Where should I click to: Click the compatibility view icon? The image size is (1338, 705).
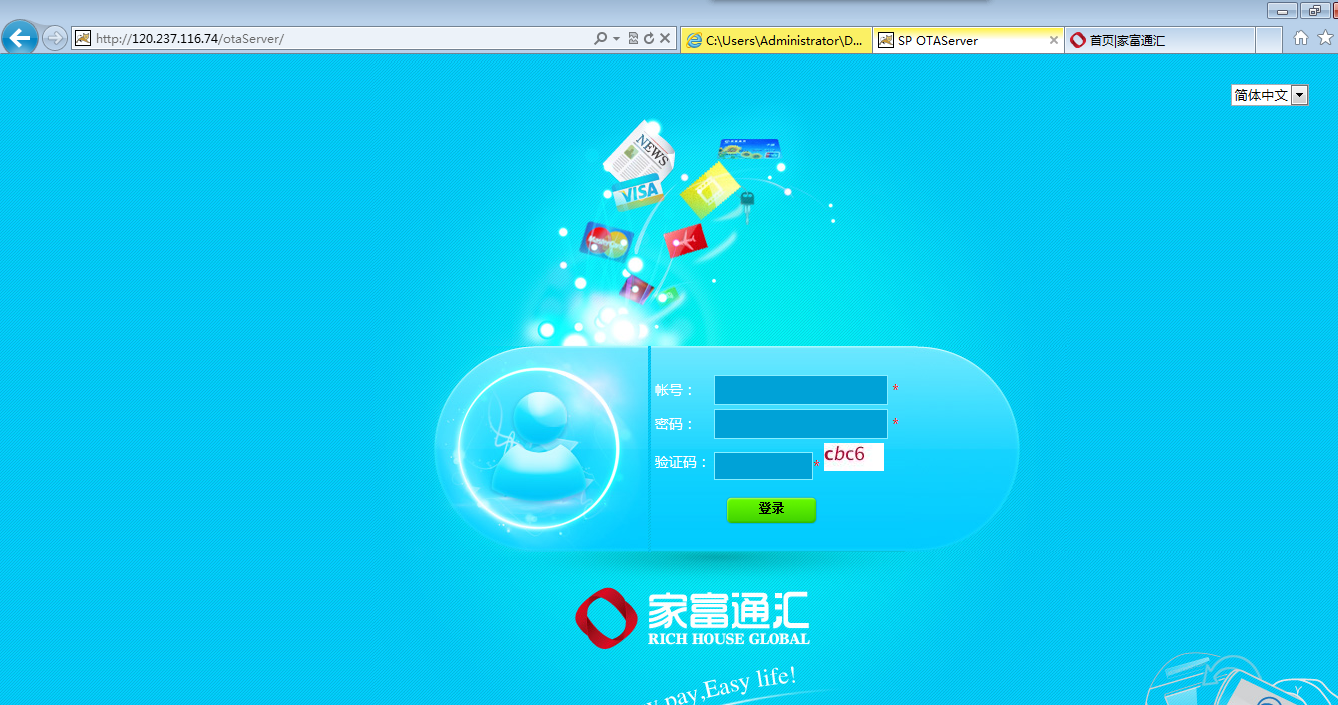(633, 39)
